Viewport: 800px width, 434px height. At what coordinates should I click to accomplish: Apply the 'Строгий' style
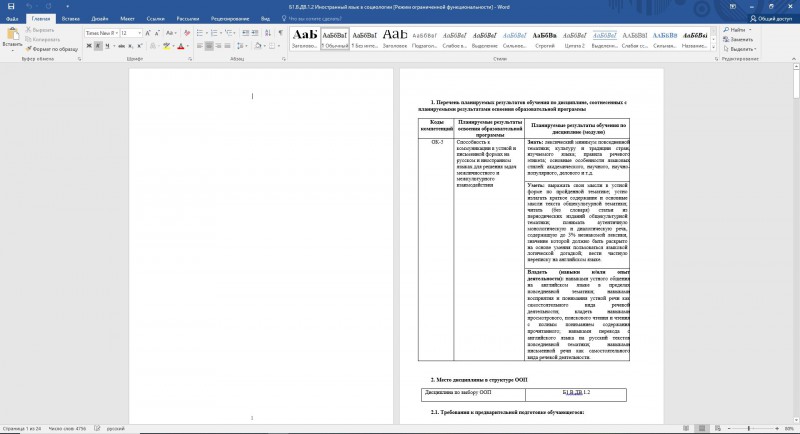click(x=544, y=39)
